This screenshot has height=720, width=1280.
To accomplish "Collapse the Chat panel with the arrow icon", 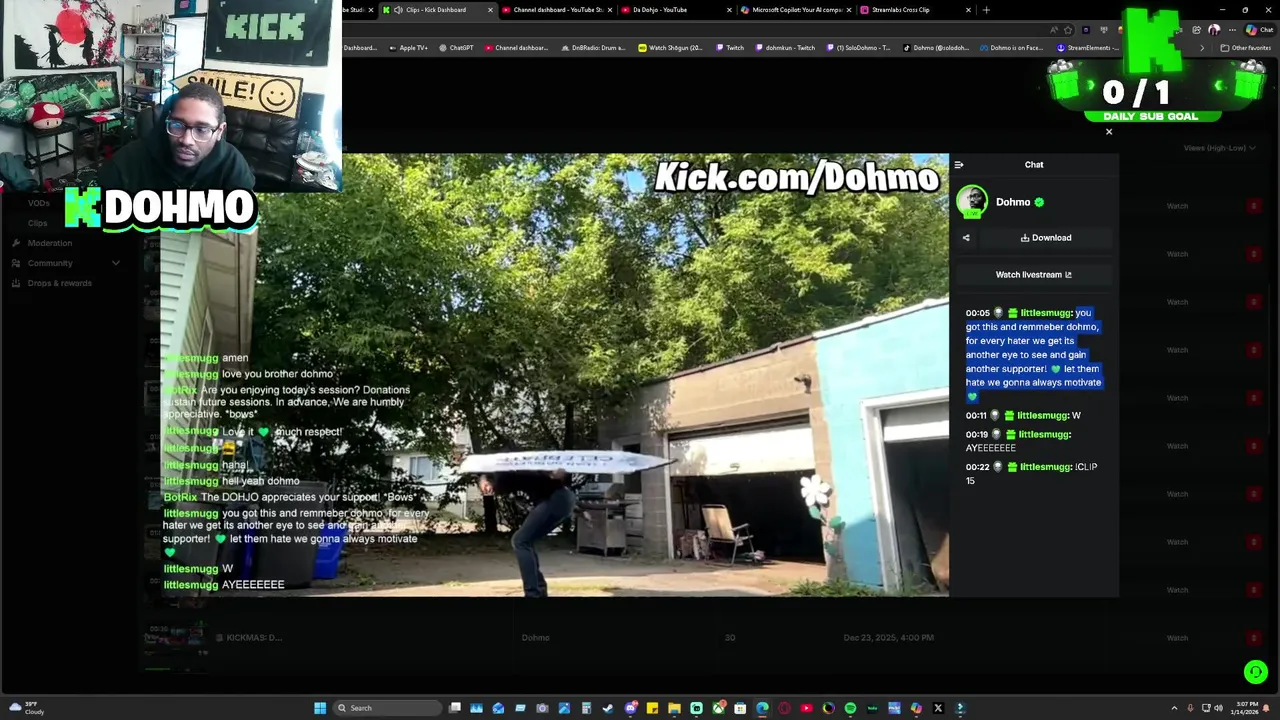I will tap(959, 165).
